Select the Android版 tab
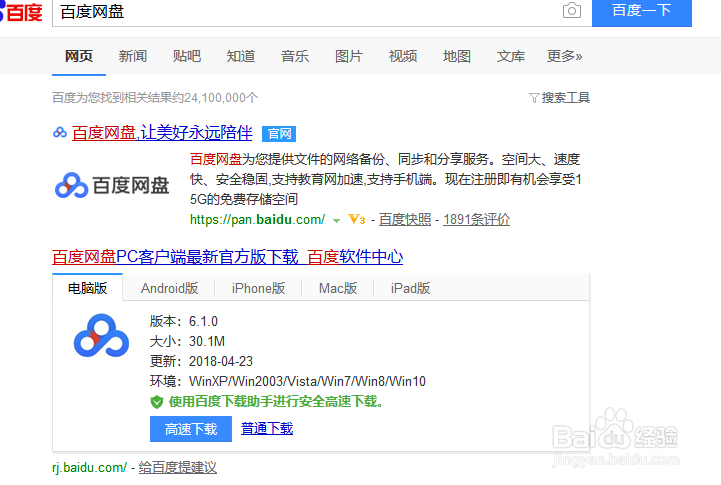721x485 pixels. [169, 288]
